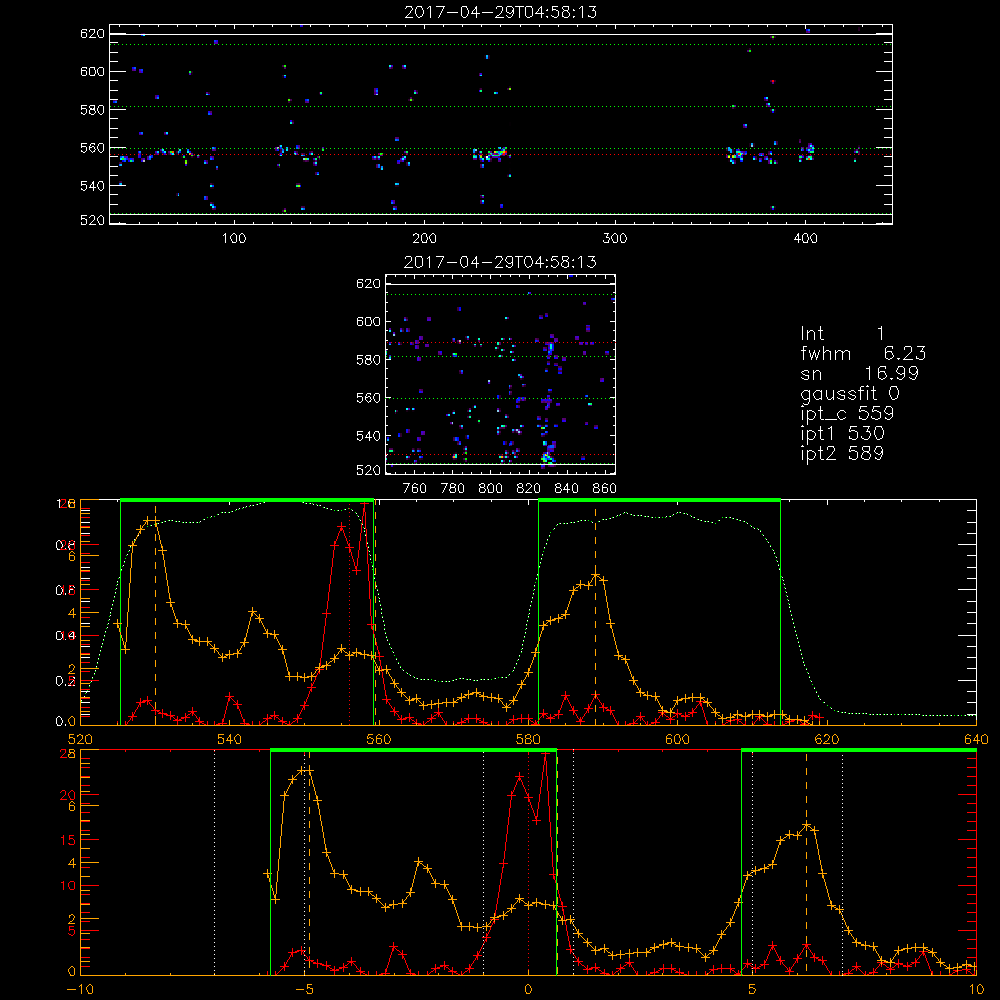
Task: Select the 'Int 1' readout line
Action: [842, 334]
